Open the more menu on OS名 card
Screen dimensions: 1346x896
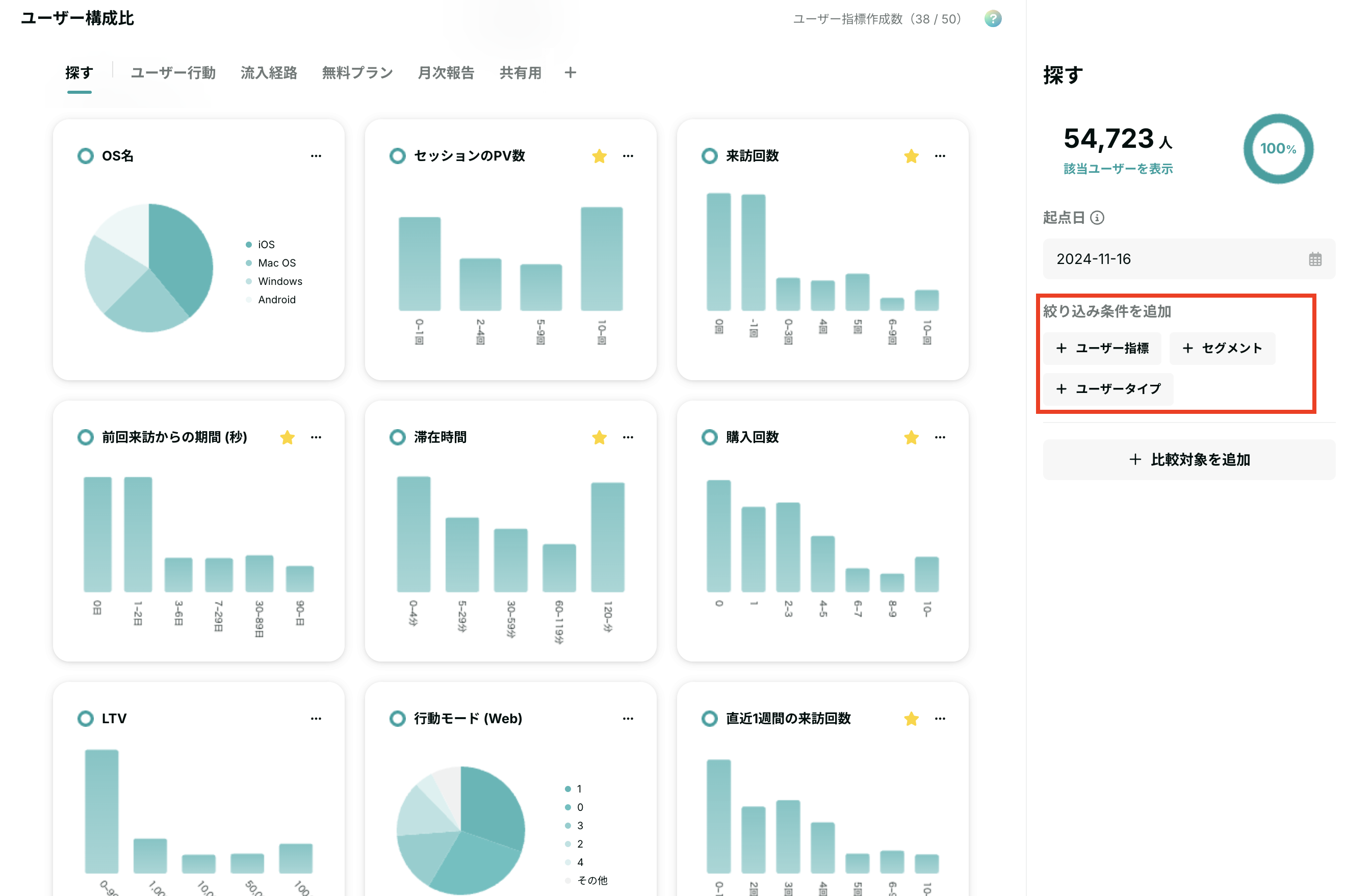tap(316, 156)
